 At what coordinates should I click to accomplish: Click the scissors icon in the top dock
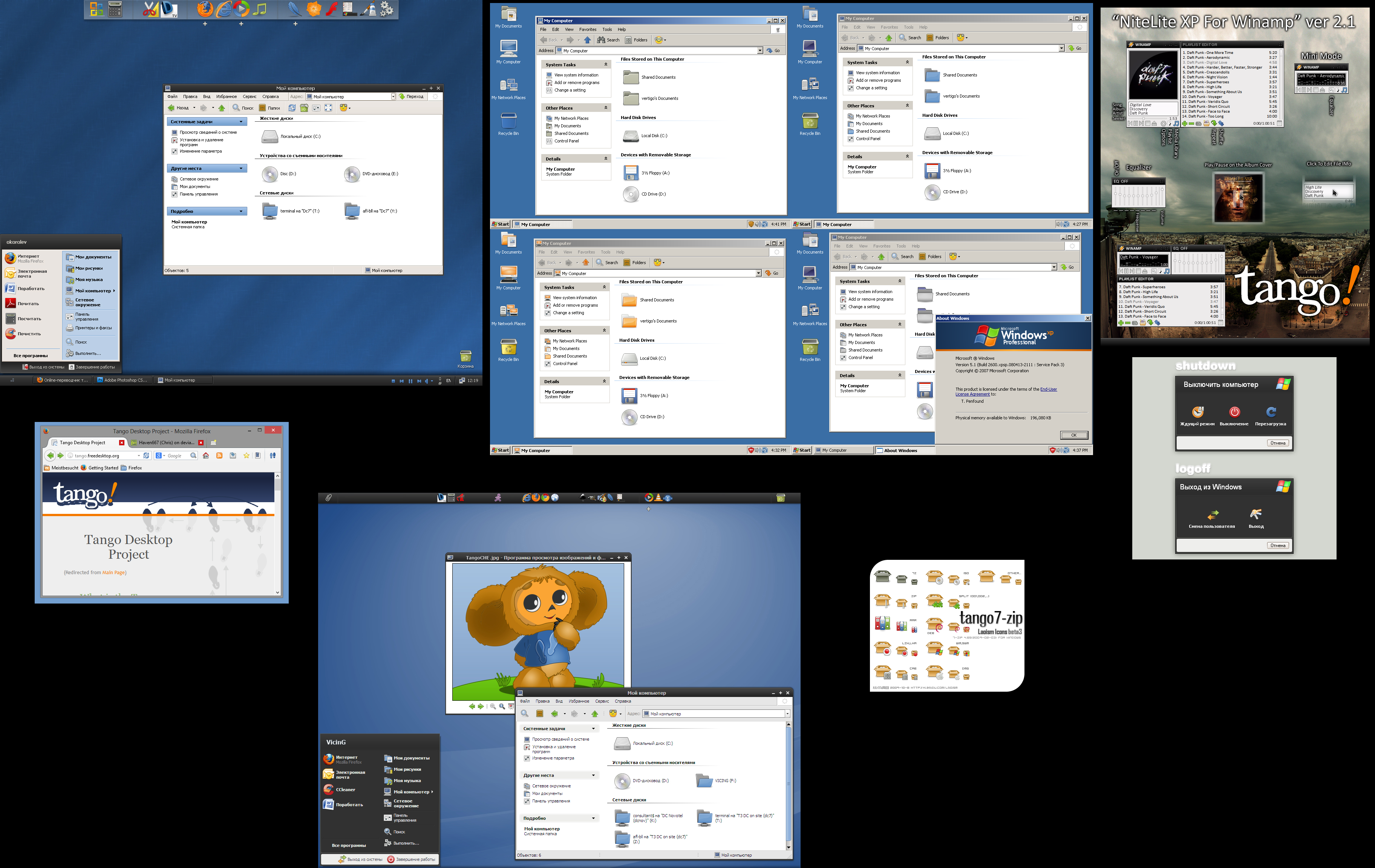tap(150, 9)
